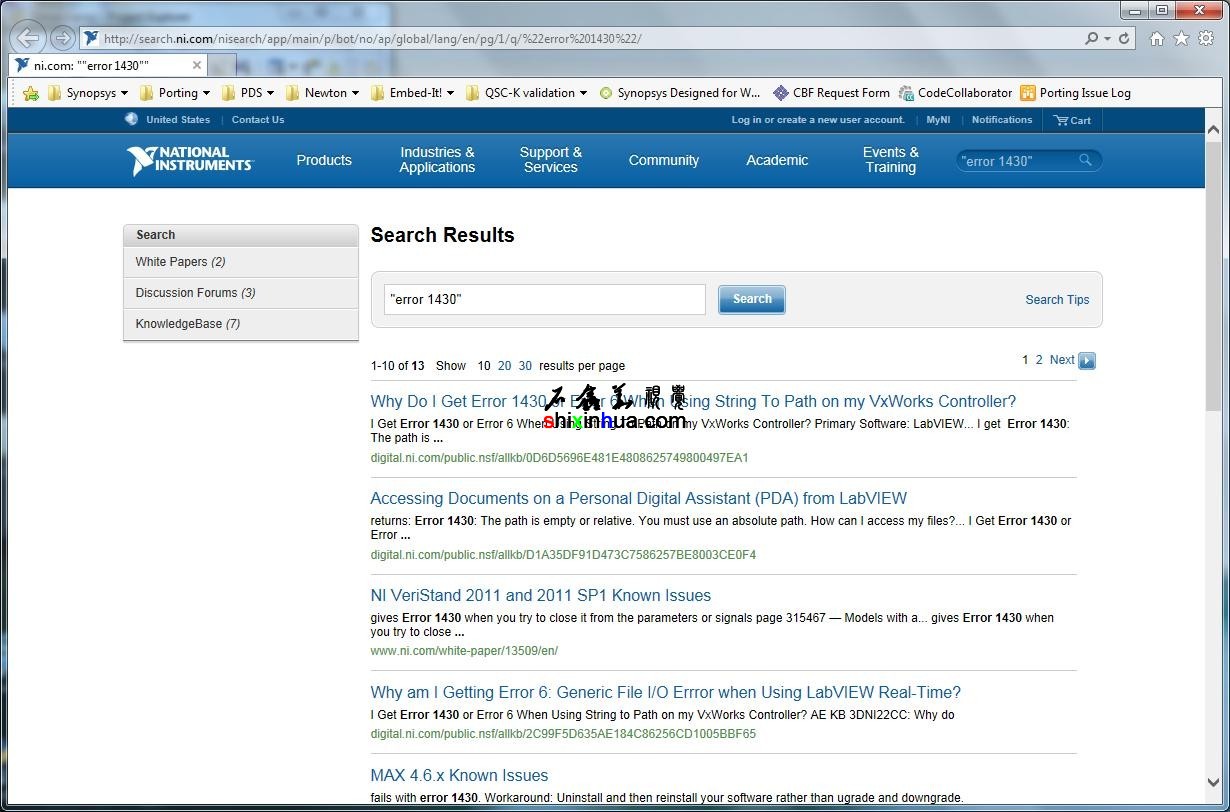1230x812 pixels.
Task: Show 20 results per page
Action: 505,366
